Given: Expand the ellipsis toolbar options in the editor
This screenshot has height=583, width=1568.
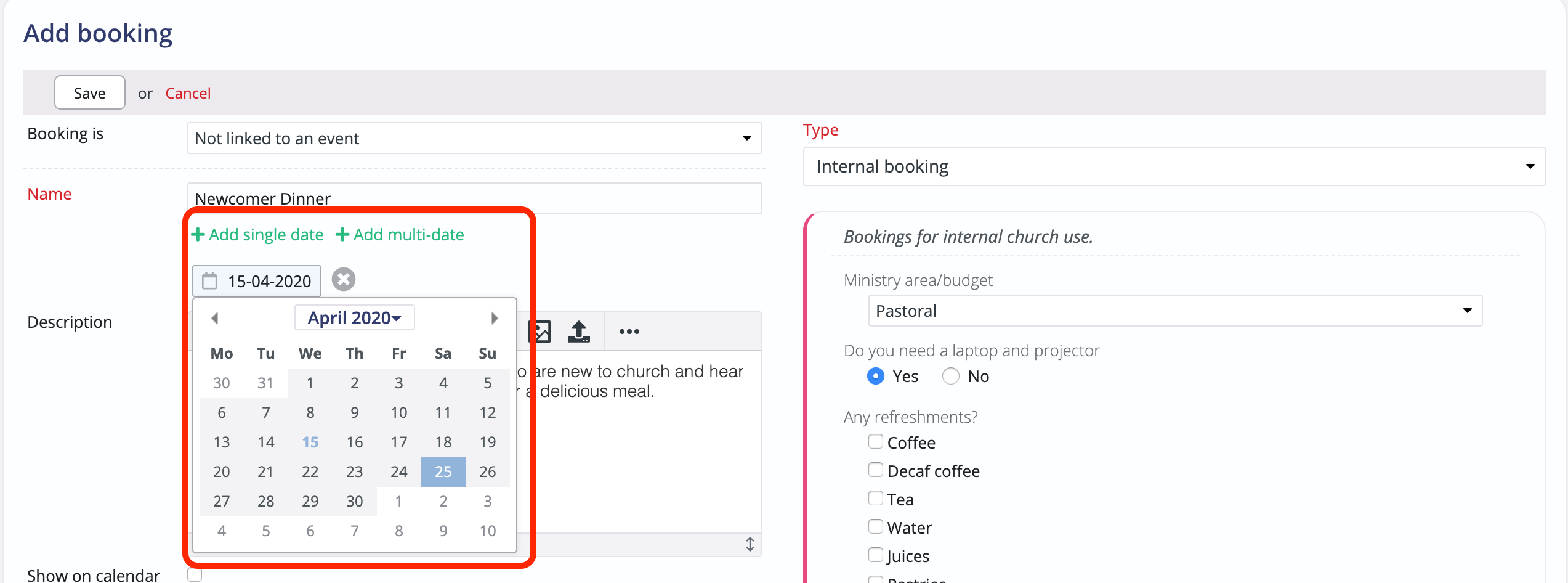Looking at the screenshot, I should click(x=629, y=331).
